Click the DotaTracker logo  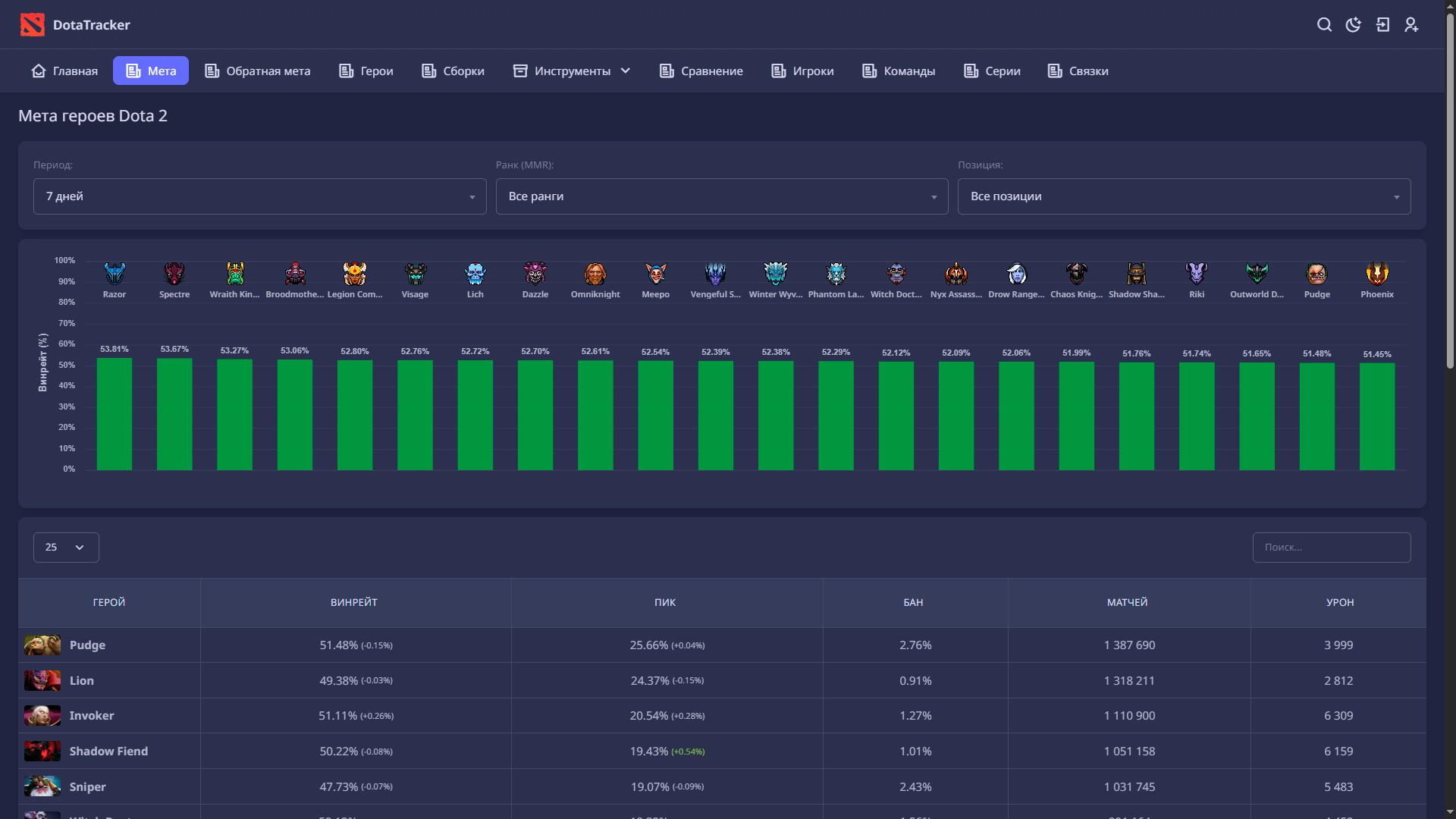[x=75, y=25]
